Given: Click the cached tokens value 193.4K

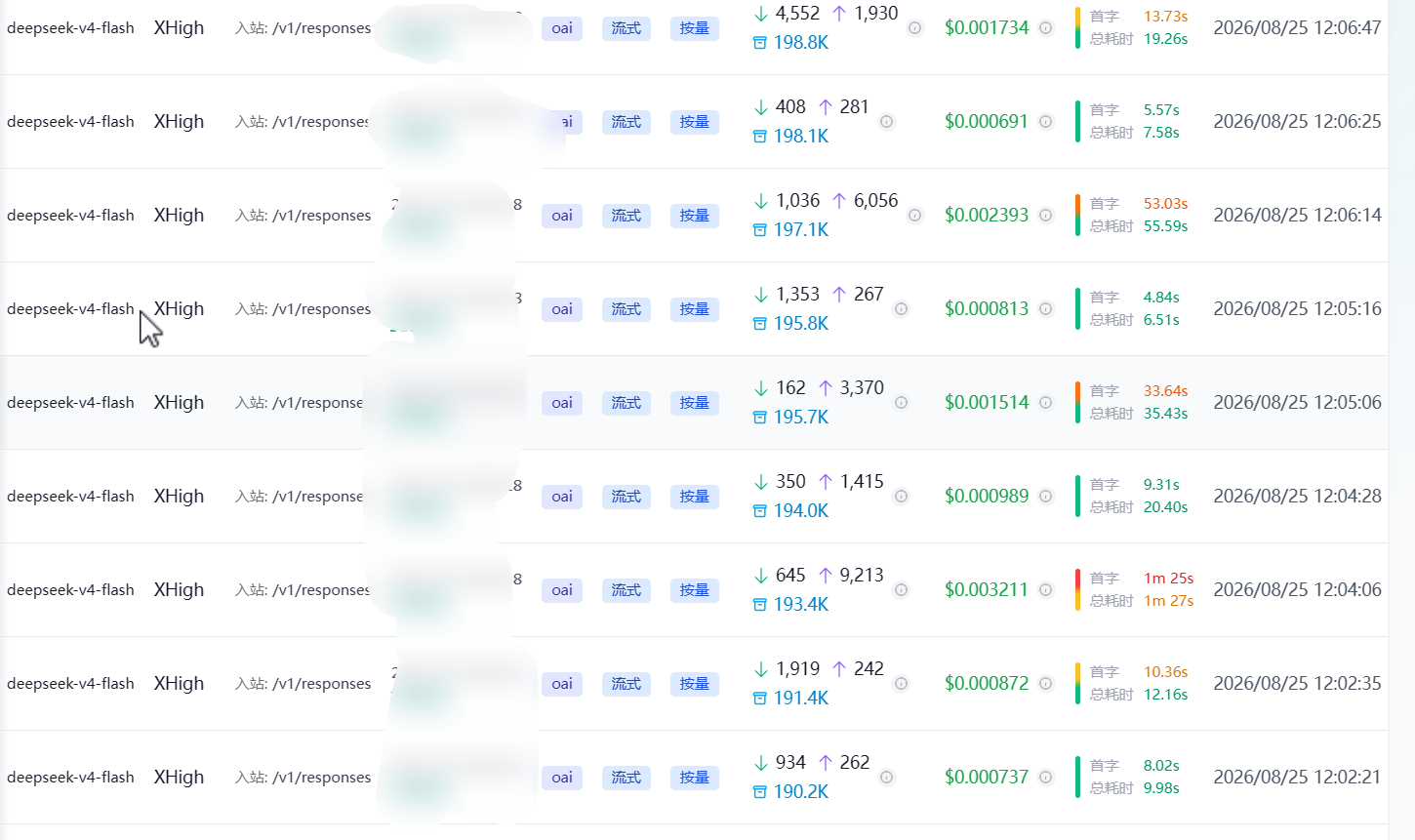Looking at the screenshot, I should [801, 605].
